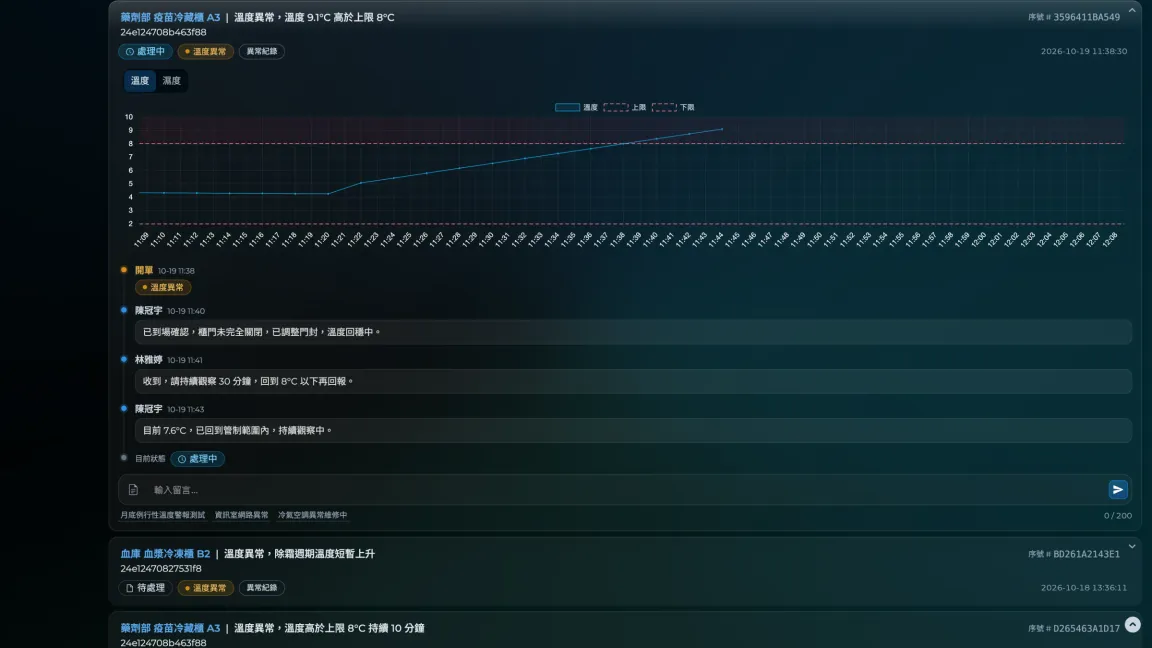The height and width of the screenshot is (648, 1152).
Task: Collapse the card with serial 3596411BA549
Action: pos(1131,10)
